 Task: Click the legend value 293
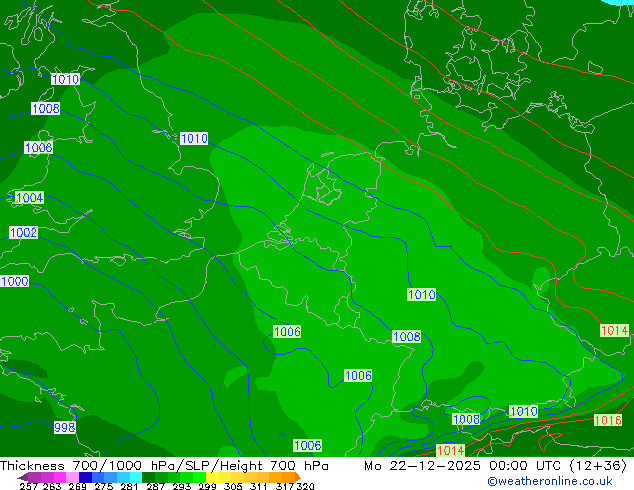coord(181,486)
